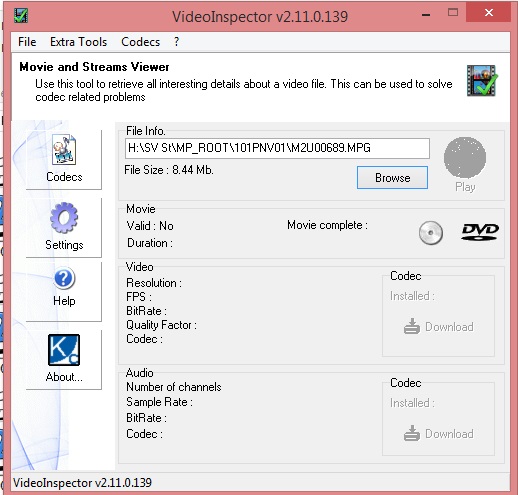This screenshot has width=518, height=495.
Task: Open the Codecs menu
Action: [x=140, y=42]
